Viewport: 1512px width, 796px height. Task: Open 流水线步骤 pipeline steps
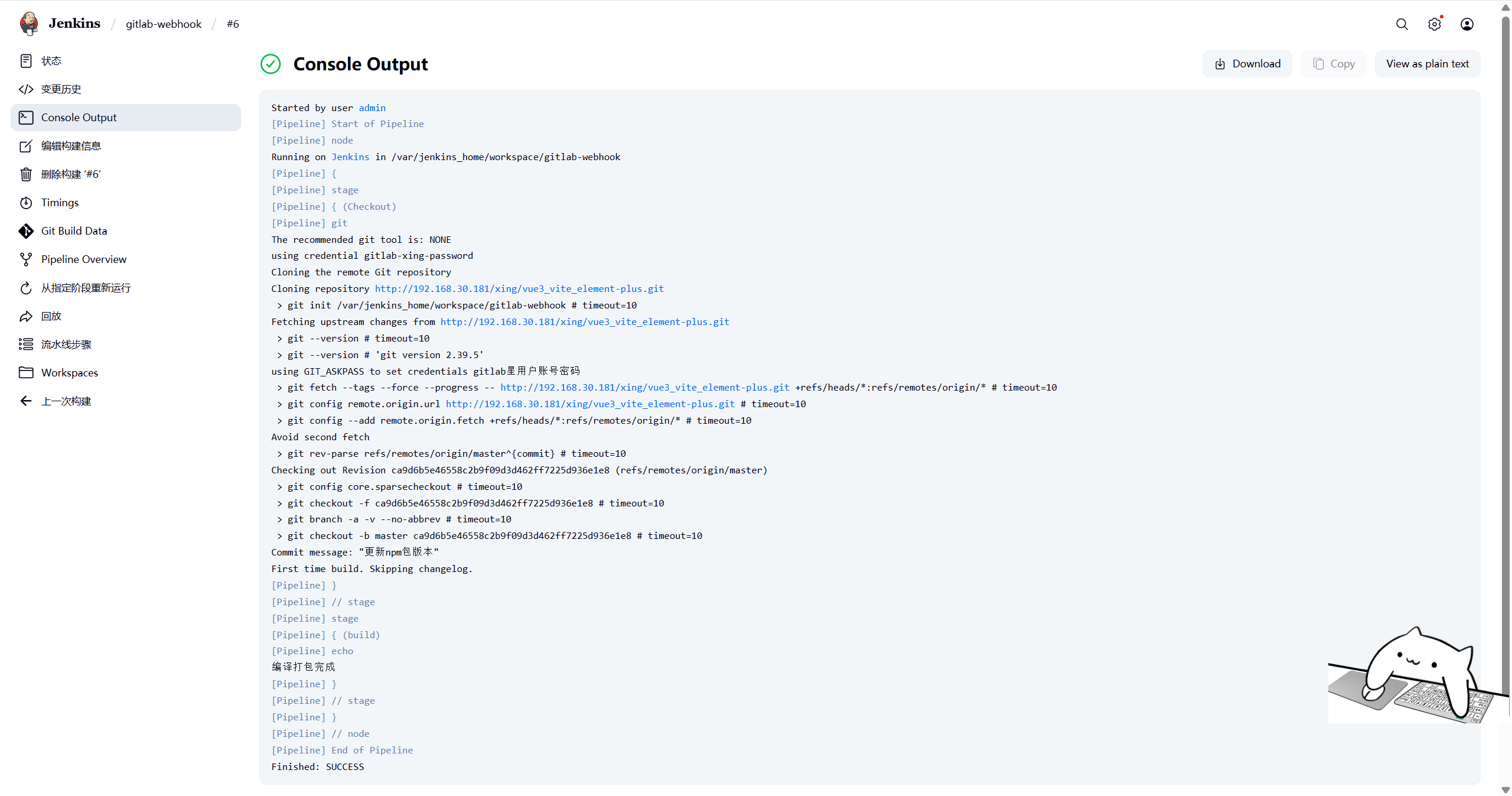[x=126, y=345]
